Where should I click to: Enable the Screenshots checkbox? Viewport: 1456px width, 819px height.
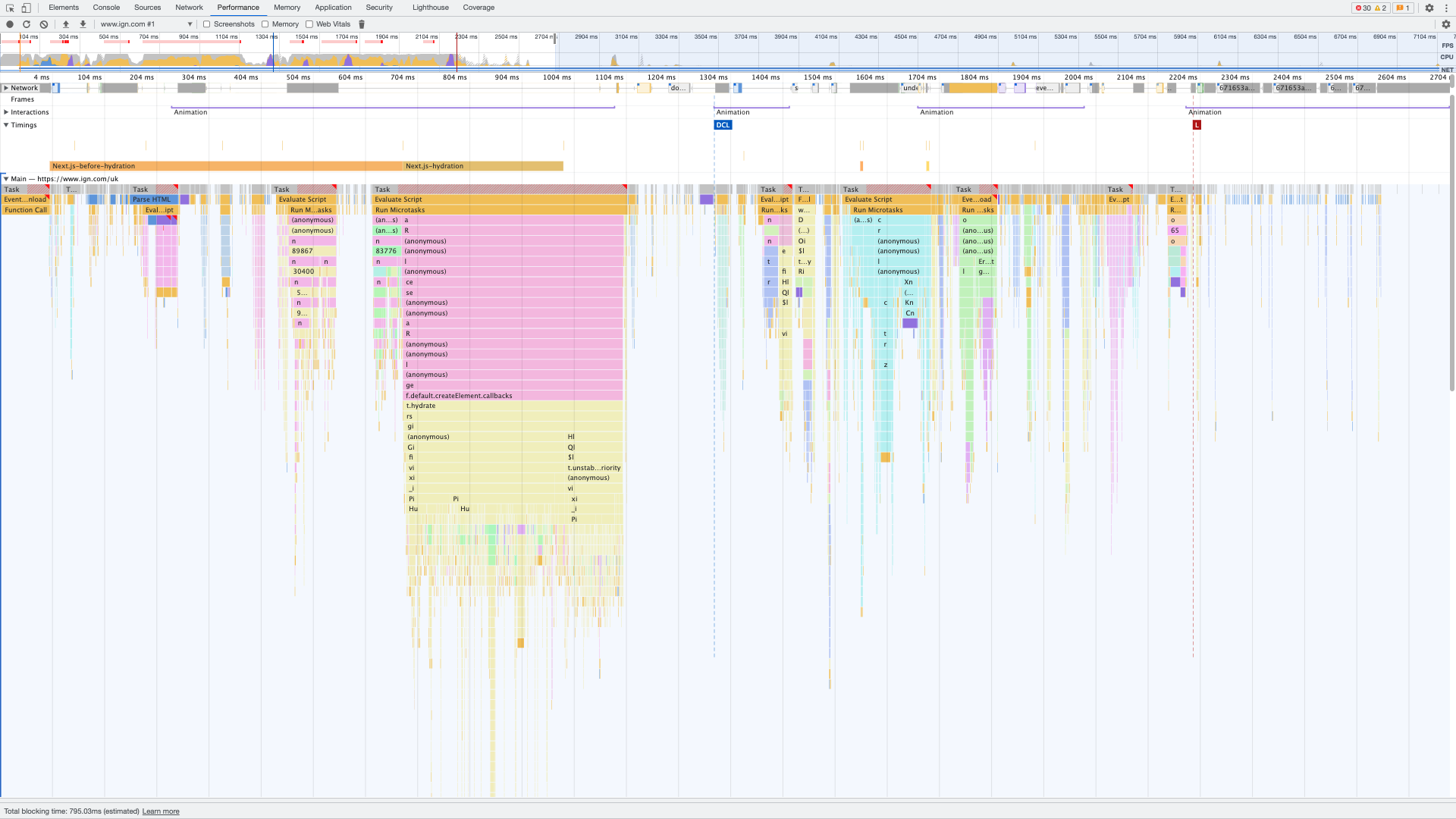pyautogui.click(x=207, y=24)
